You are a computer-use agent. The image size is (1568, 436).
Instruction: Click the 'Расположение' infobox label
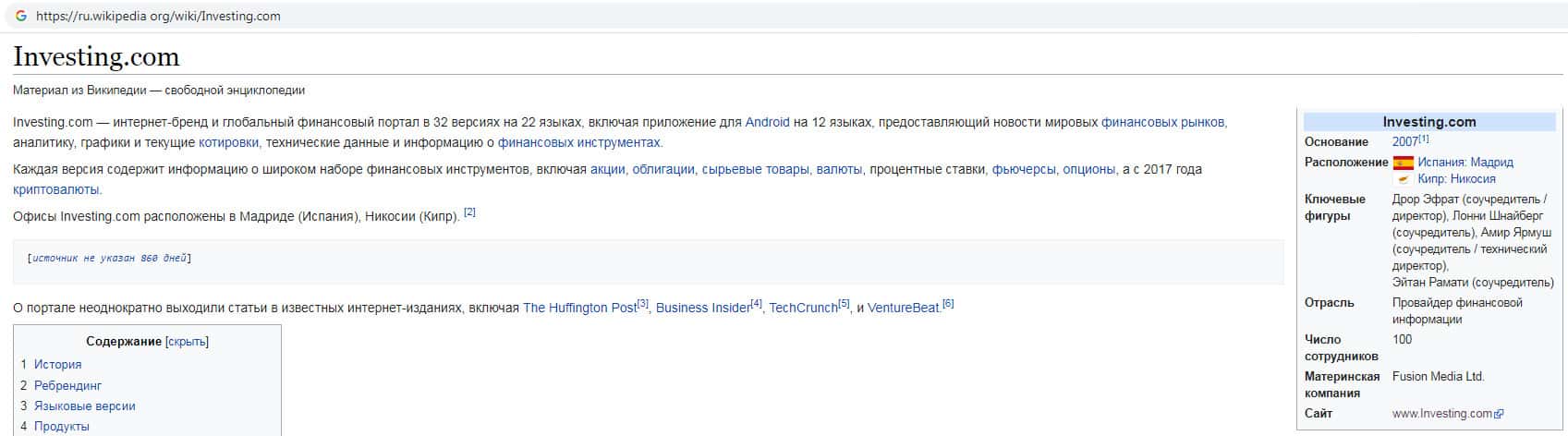(x=1346, y=163)
